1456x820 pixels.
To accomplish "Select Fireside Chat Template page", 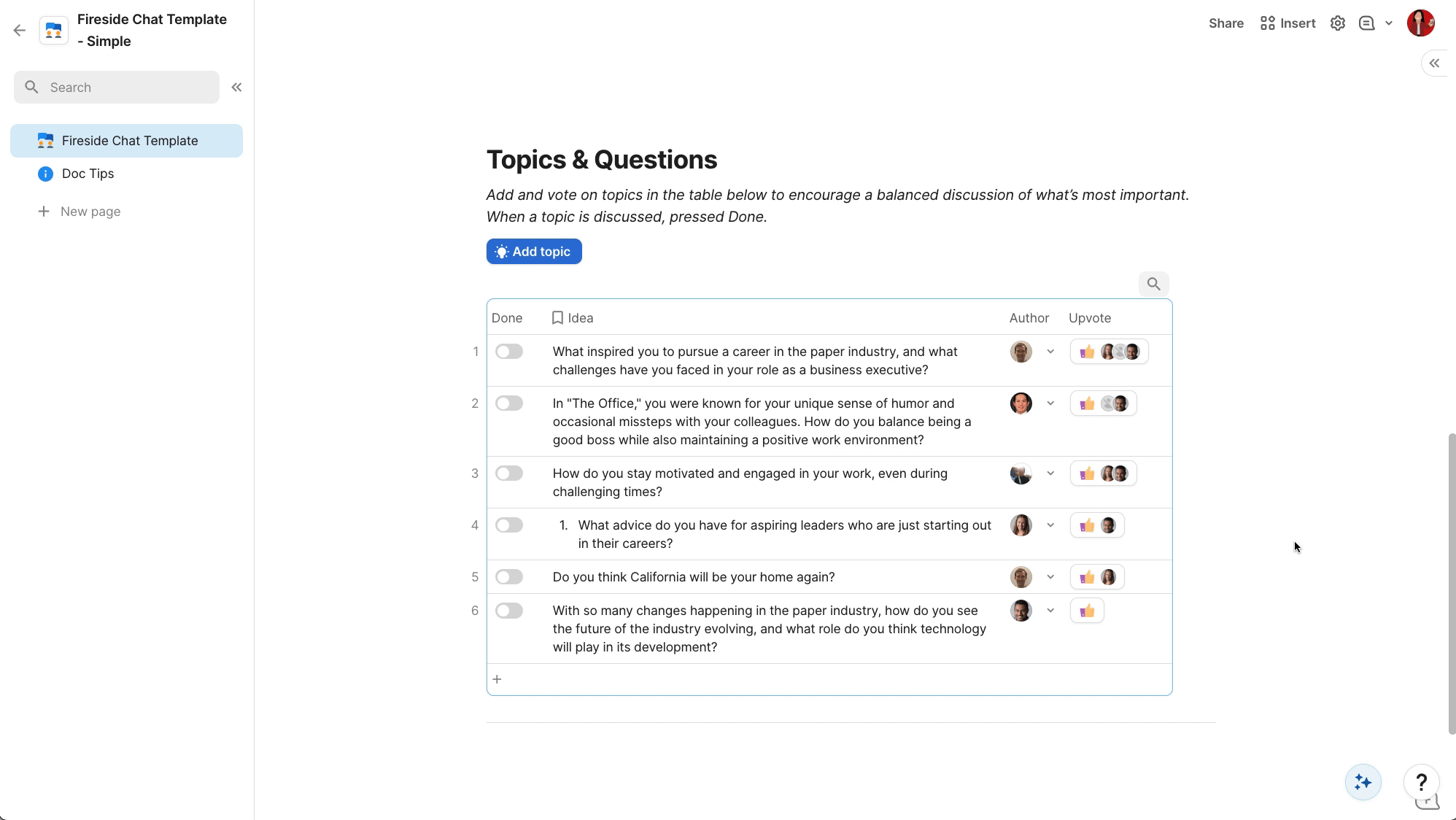I will tap(129, 141).
